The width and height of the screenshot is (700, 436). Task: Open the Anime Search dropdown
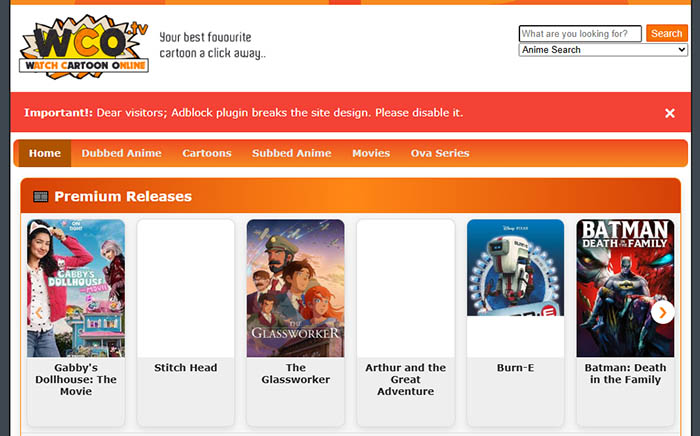click(x=603, y=50)
